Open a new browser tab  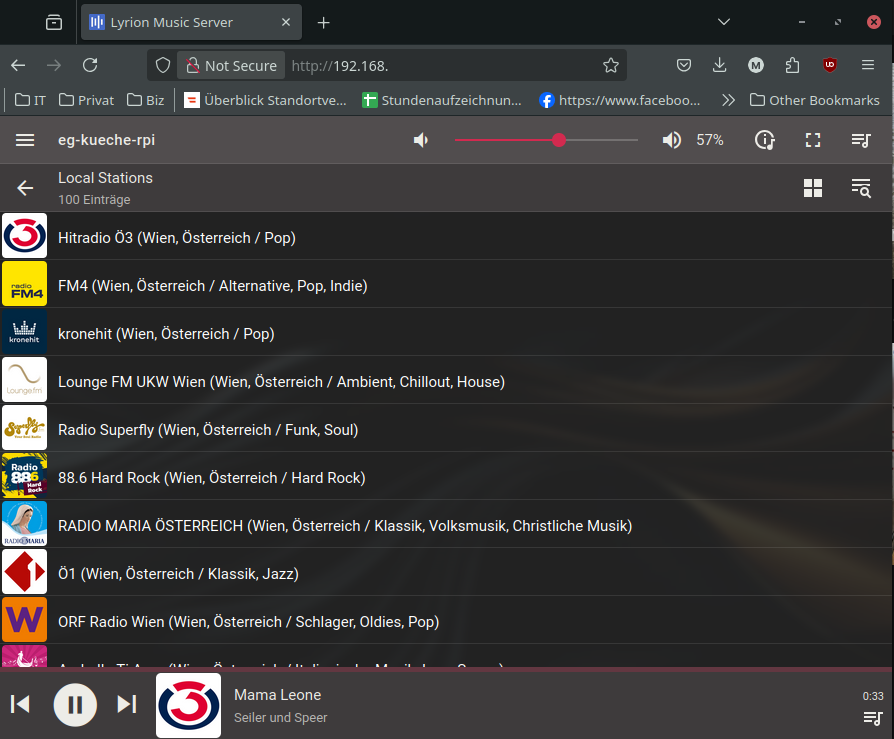click(323, 22)
